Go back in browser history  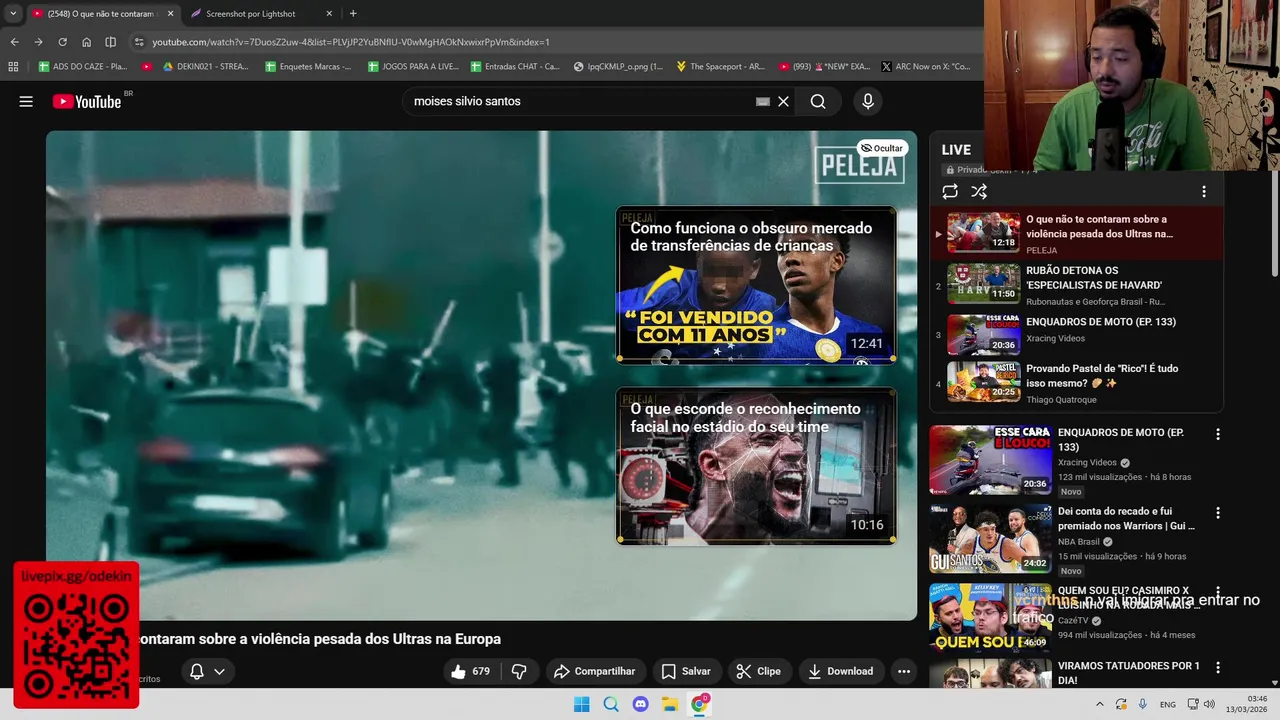[14, 42]
